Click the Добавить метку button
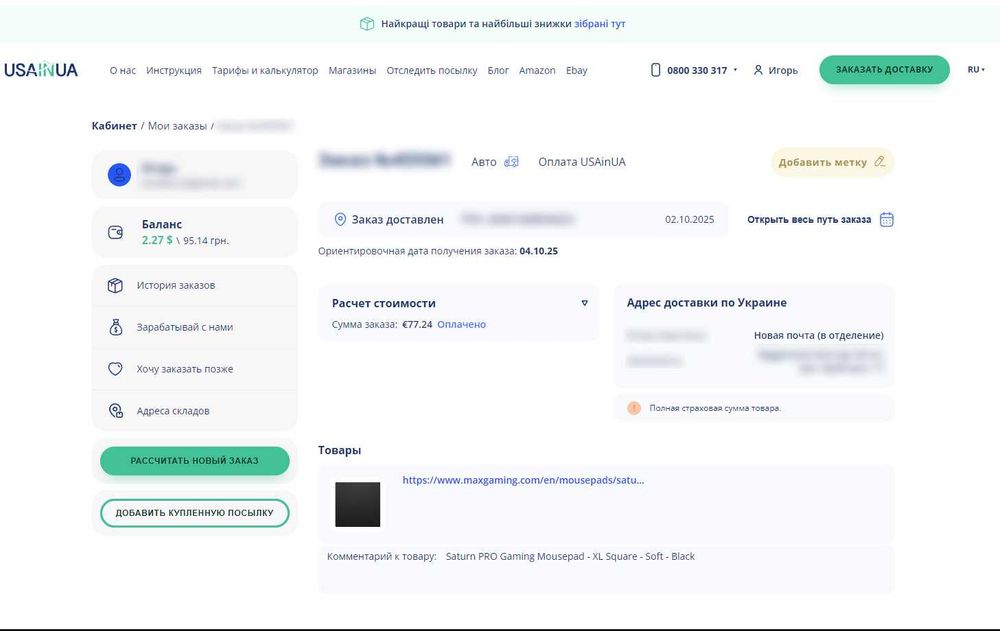1000x631 pixels. click(832, 162)
